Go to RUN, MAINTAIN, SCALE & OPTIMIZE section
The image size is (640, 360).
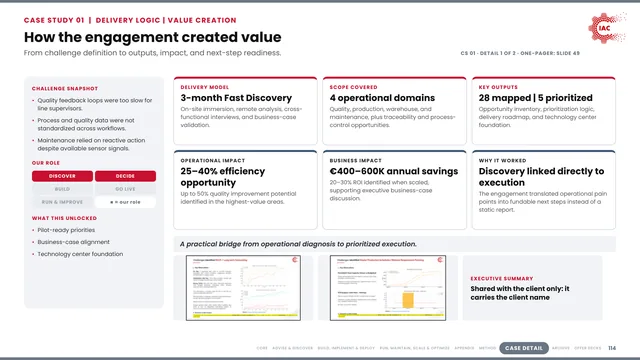(x=414, y=348)
